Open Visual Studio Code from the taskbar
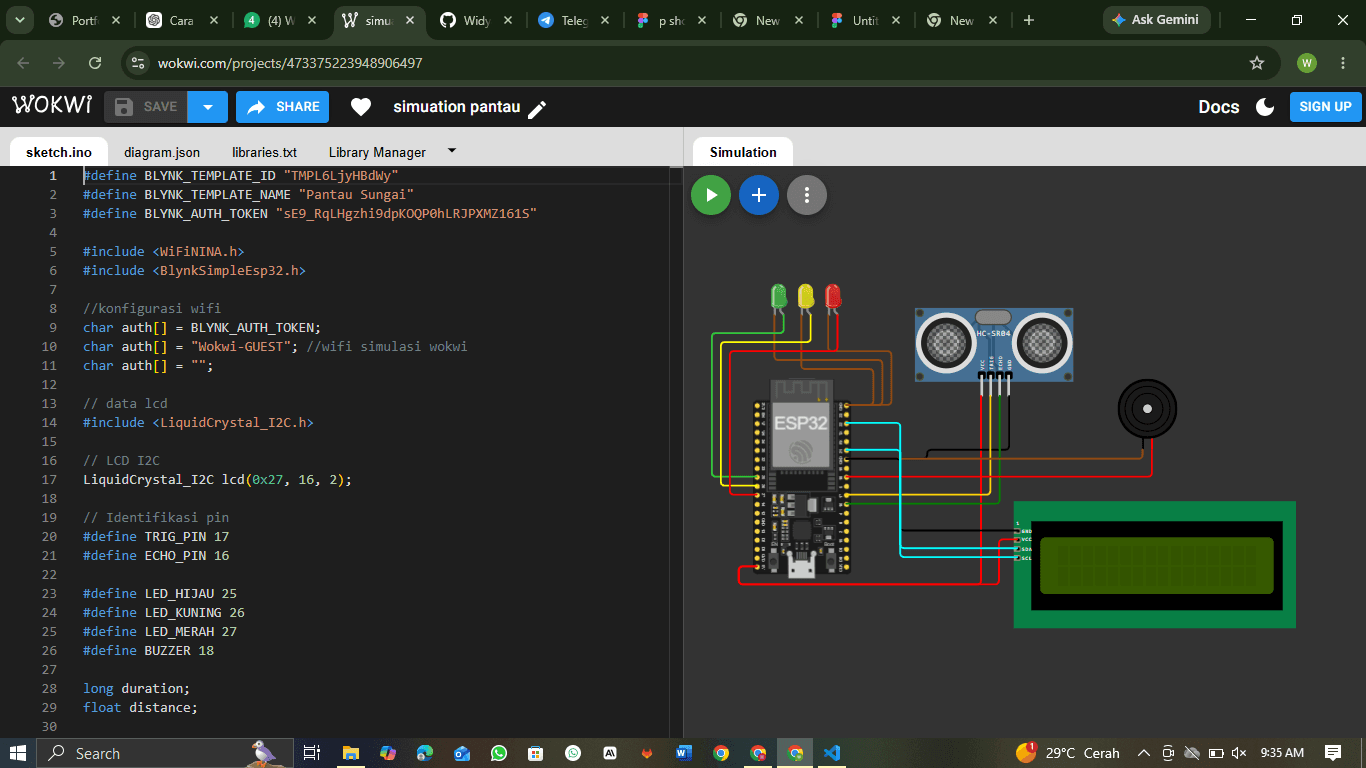Viewport: 1366px width, 768px height. 832,753
